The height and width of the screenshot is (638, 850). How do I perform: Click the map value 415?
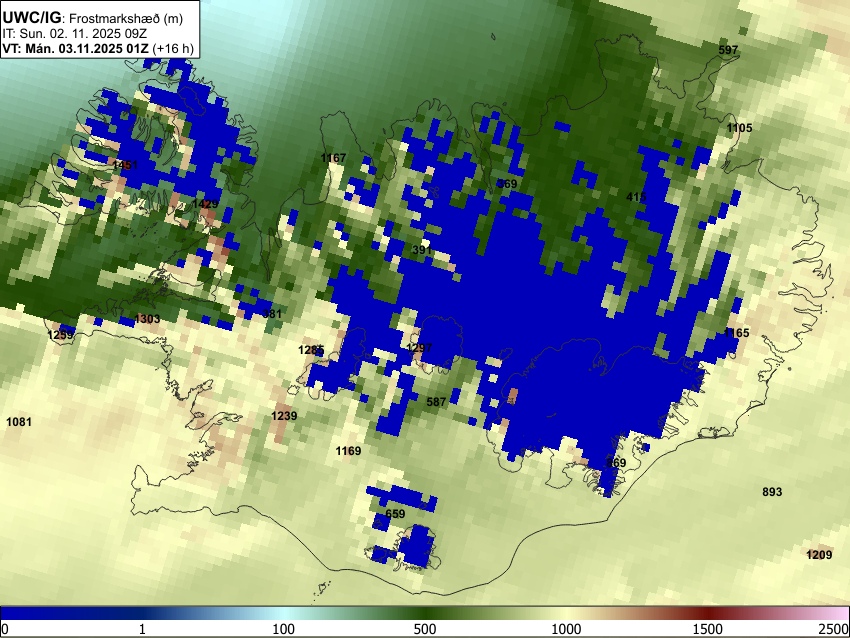636,197
